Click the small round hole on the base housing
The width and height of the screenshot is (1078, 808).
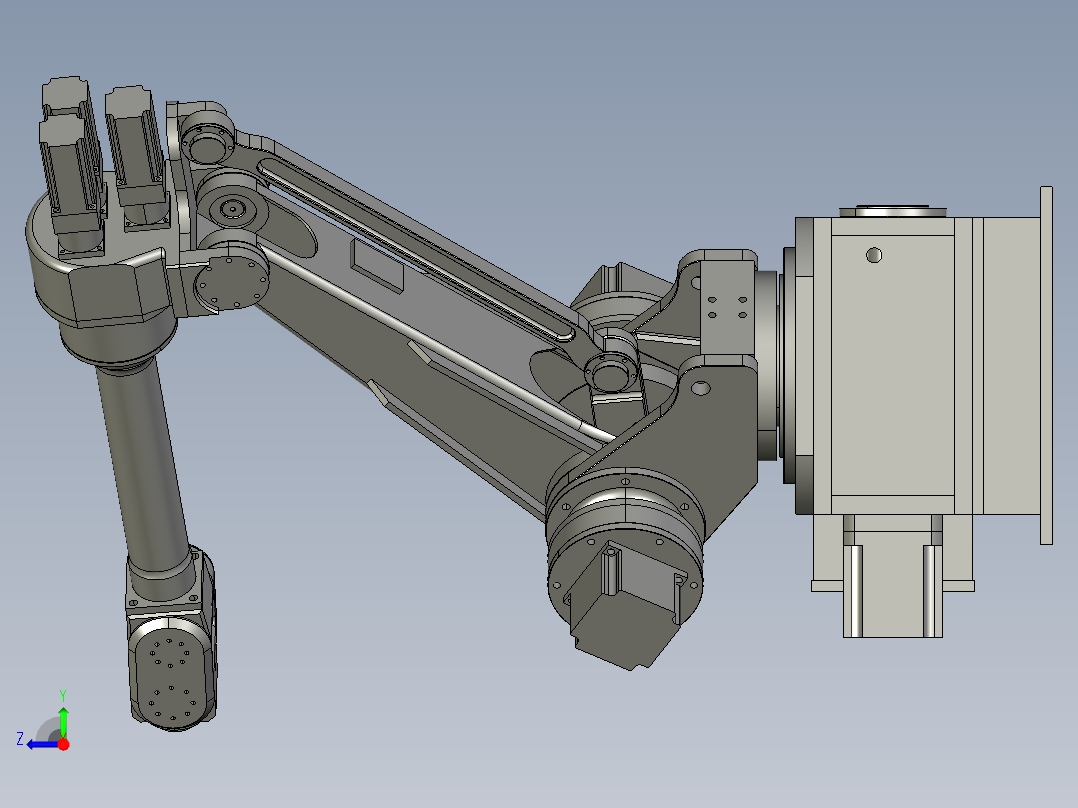pyautogui.click(x=873, y=253)
